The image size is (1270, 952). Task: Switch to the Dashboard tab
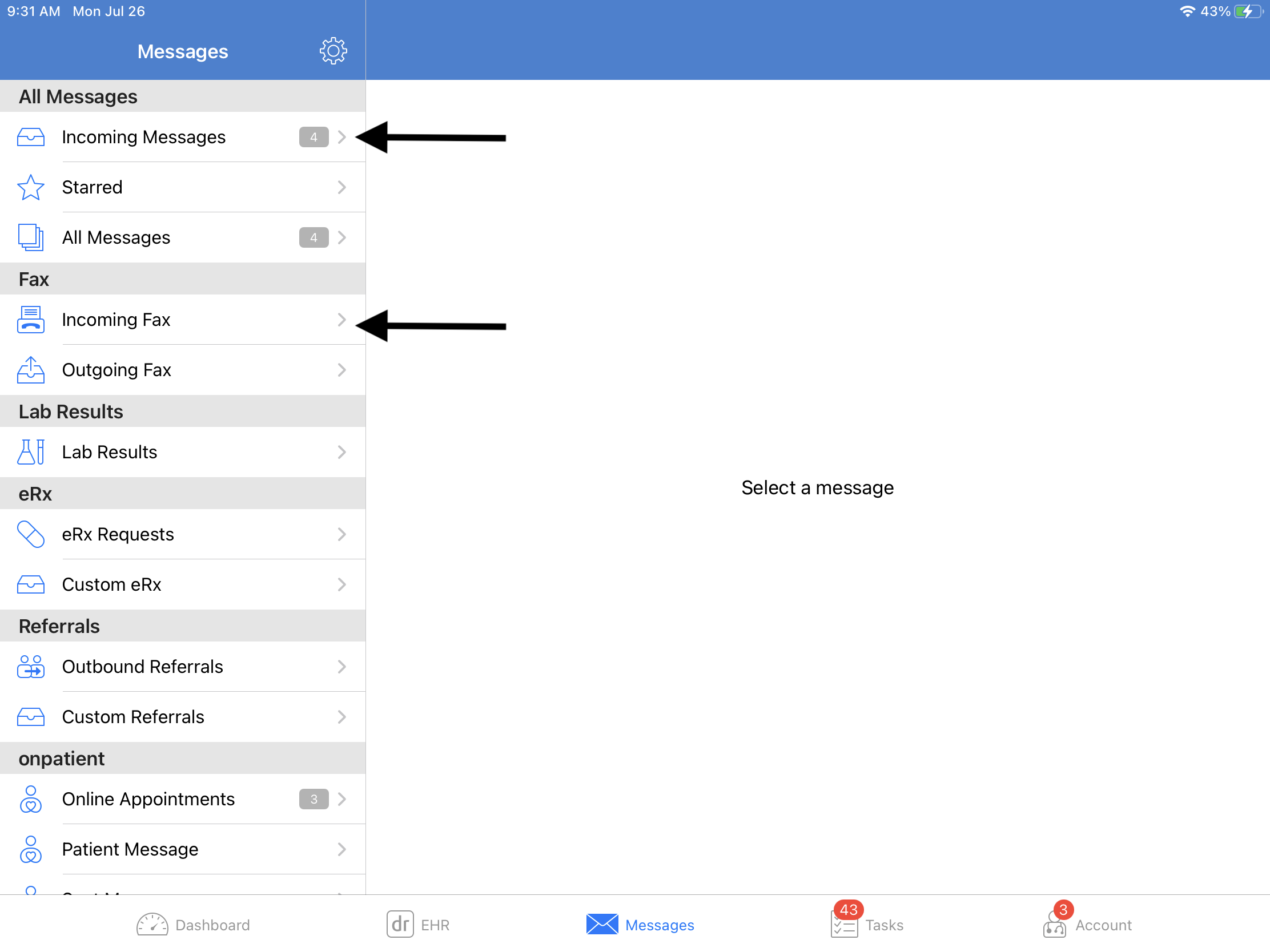pyautogui.click(x=193, y=925)
